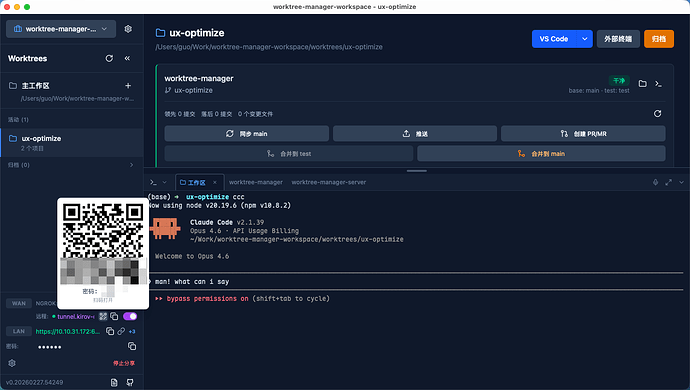The width and height of the screenshot is (690, 390).
Task: Click the ux-optimize branch label in card
Action: click(193, 90)
